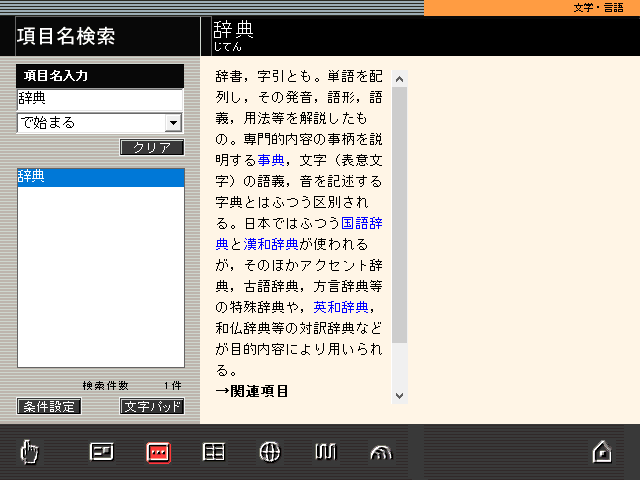This screenshot has height=480, width=640.
Task: Click the 検索件数 1件 result count text
Action: coord(132,385)
